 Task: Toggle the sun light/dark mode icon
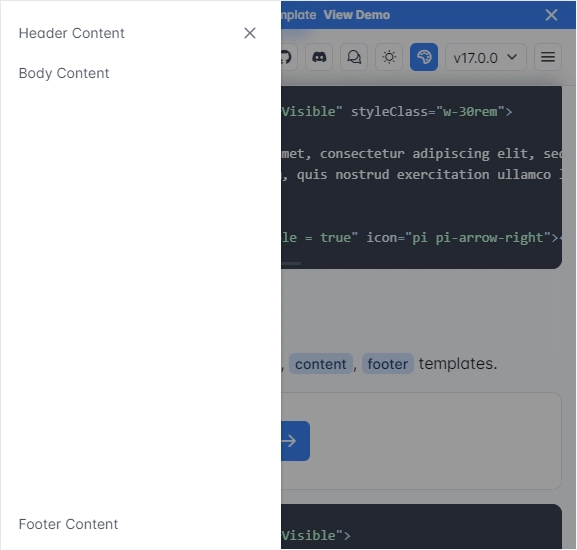[389, 57]
